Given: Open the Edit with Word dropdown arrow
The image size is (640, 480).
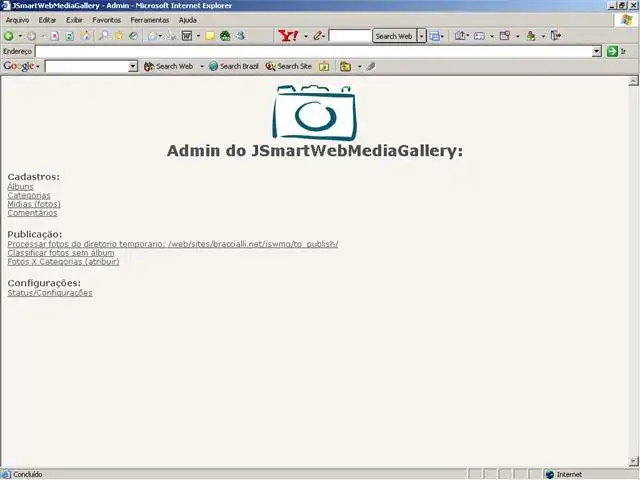Looking at the screenshot, I should pyautogui.click(x=198, y=36).
